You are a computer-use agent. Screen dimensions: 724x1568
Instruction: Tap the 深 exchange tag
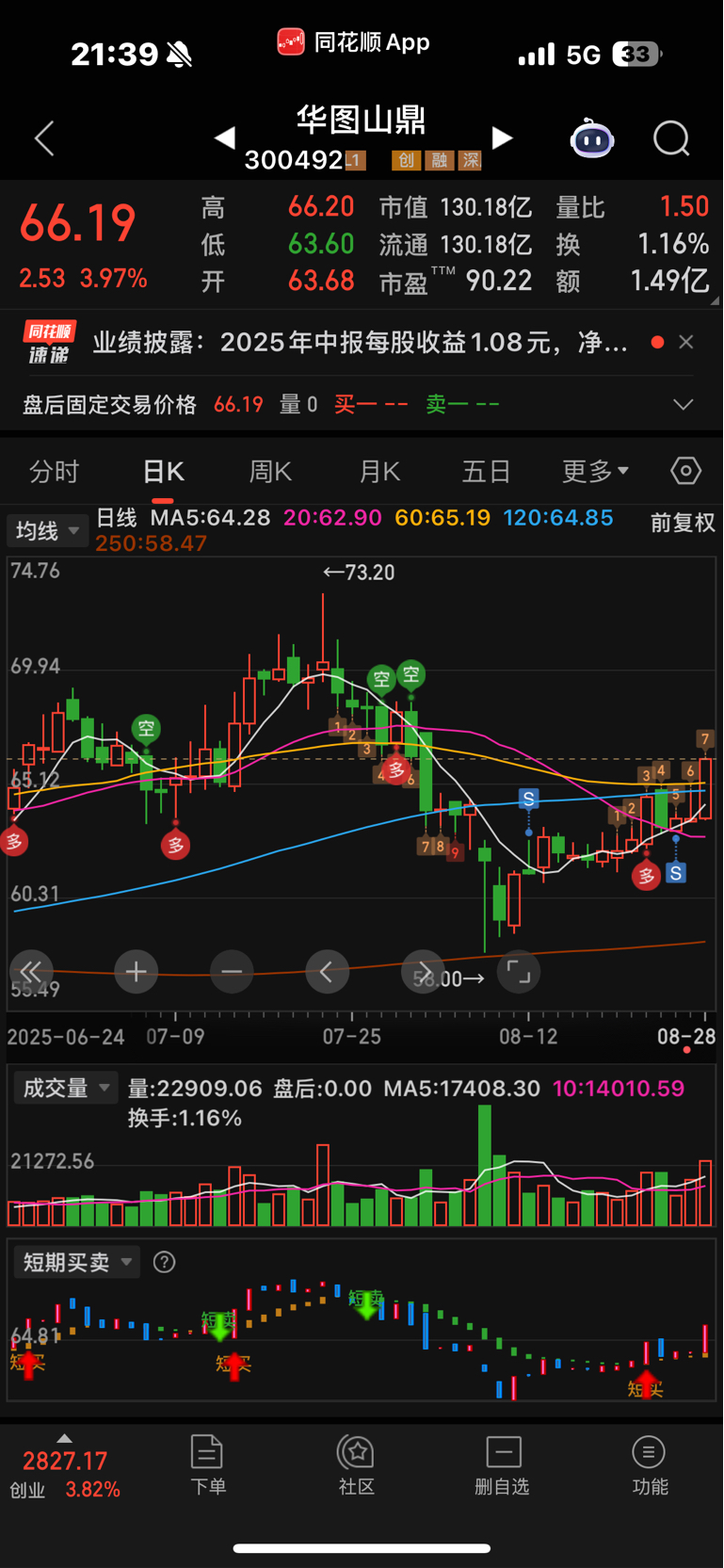470,160
